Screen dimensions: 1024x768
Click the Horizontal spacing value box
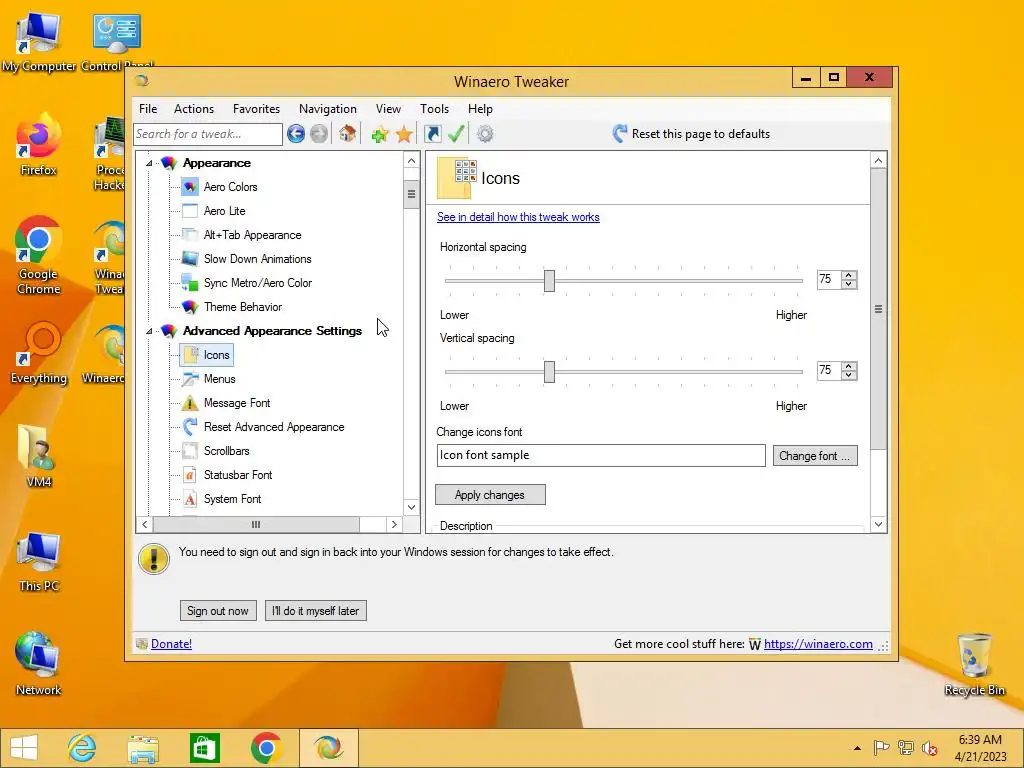click(x=829, y=280)
